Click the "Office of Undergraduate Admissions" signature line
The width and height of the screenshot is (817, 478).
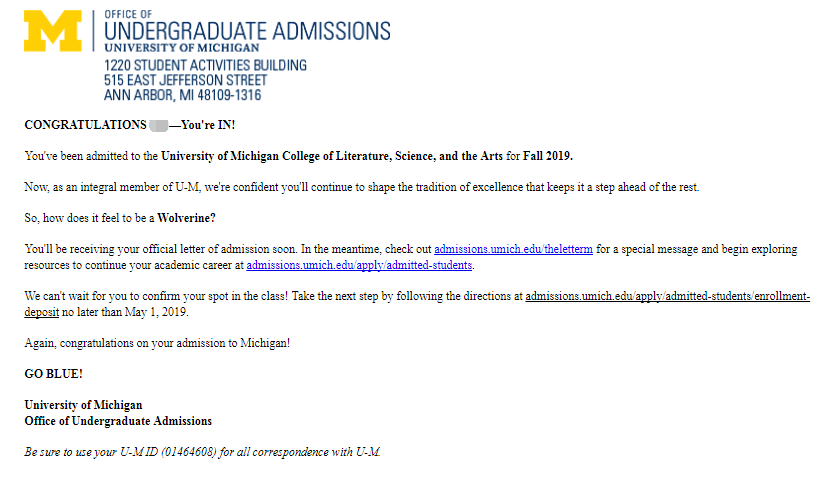click(118, 421)
